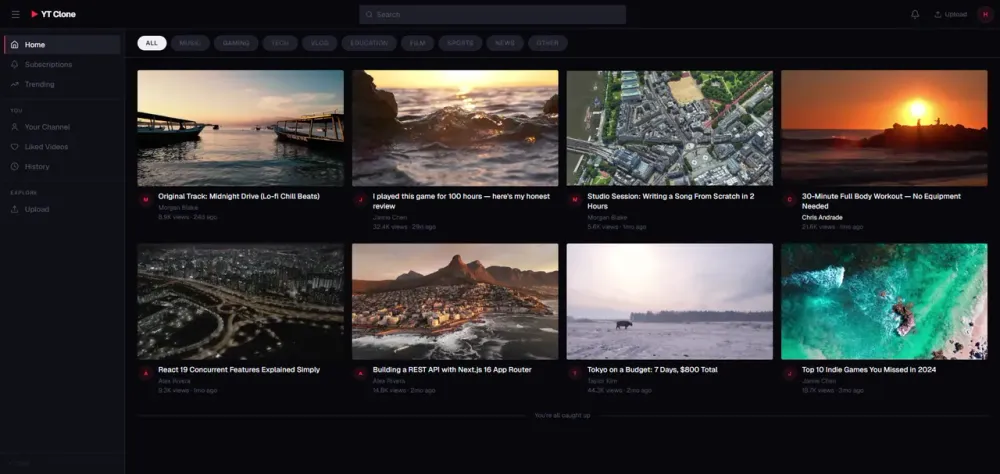
Task: Select the OTHER category chip
Action: [x=547, y=43]
